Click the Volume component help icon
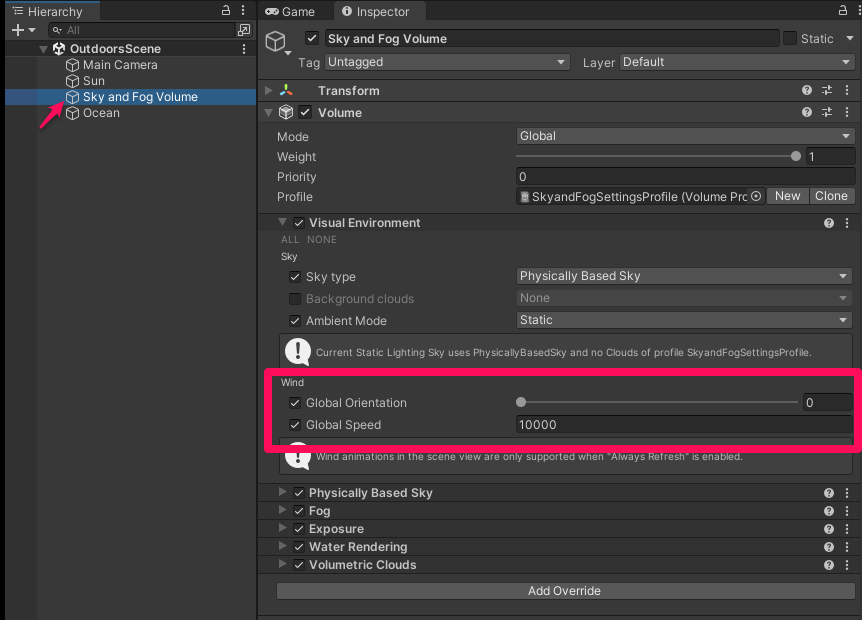The image size is (862, 620). (806, 112)
